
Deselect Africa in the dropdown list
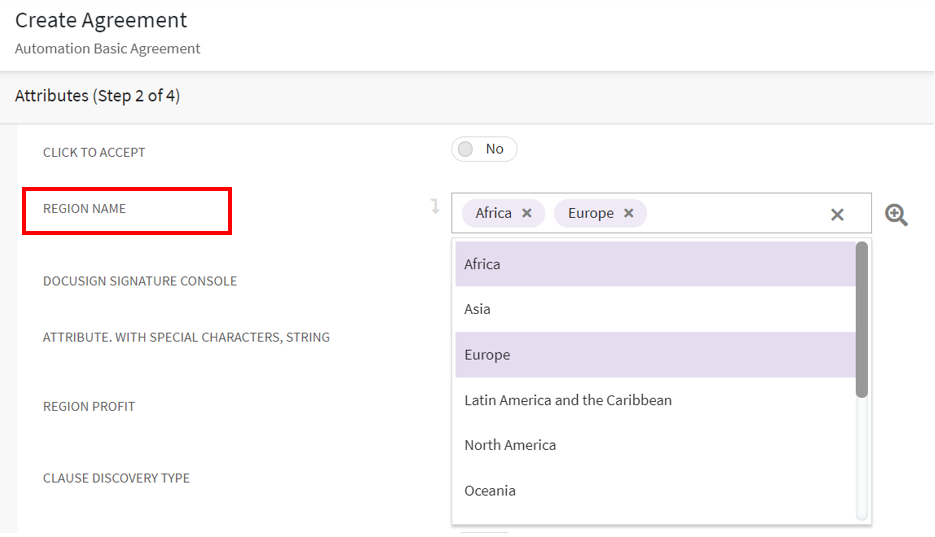click(x=655, y=264)
